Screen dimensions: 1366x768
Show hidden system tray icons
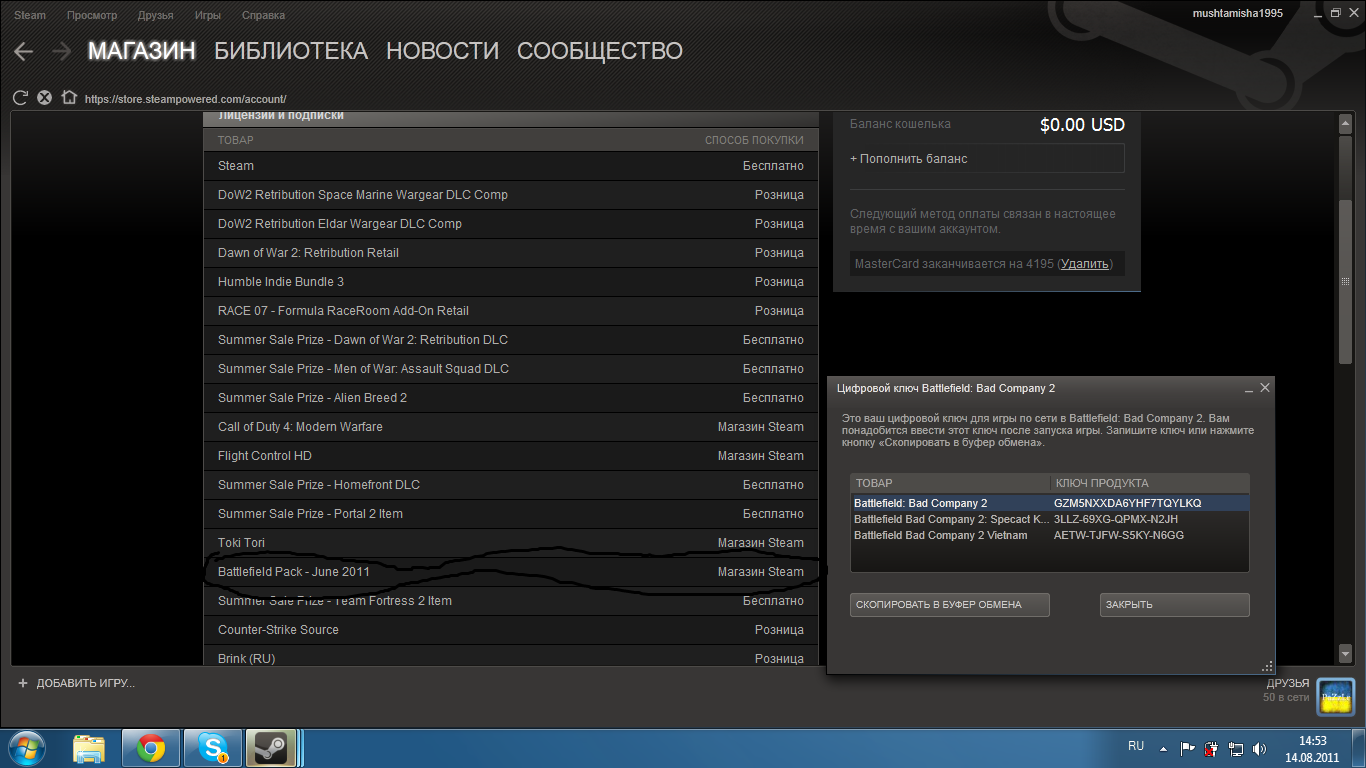click(x=1163, y=748)
